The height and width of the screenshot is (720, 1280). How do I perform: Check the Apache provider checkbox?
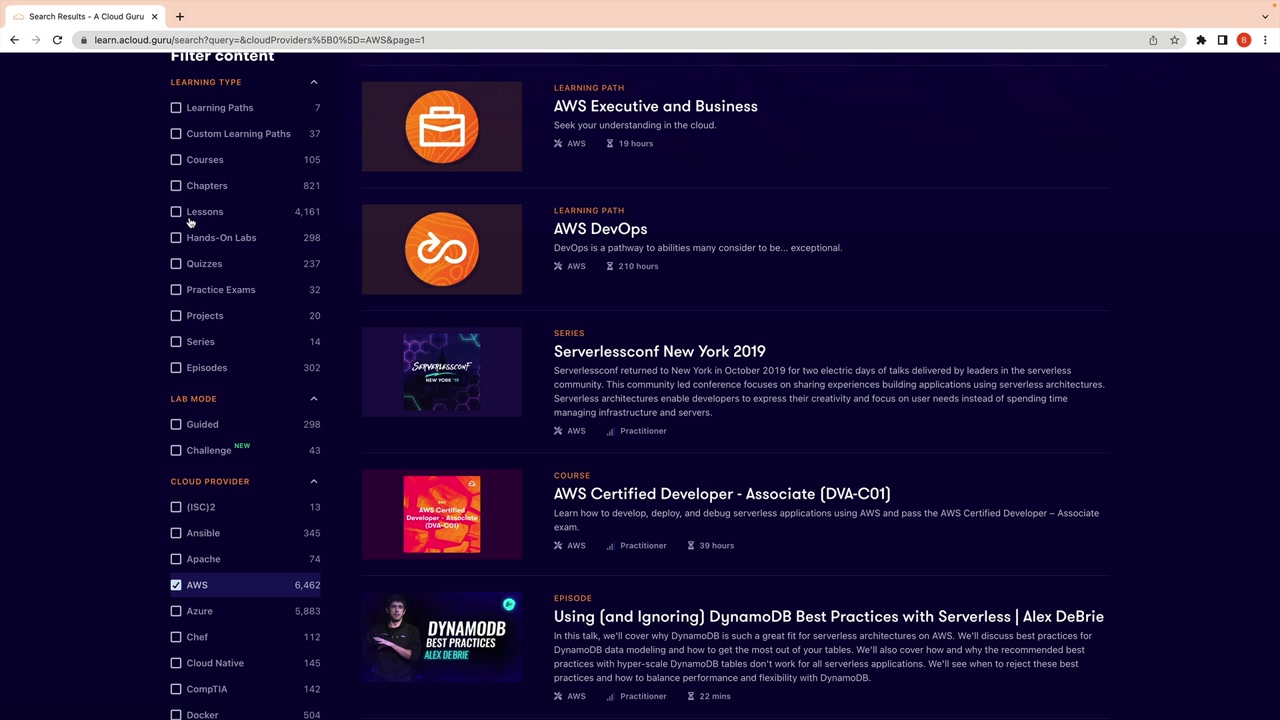click(176, 559)
